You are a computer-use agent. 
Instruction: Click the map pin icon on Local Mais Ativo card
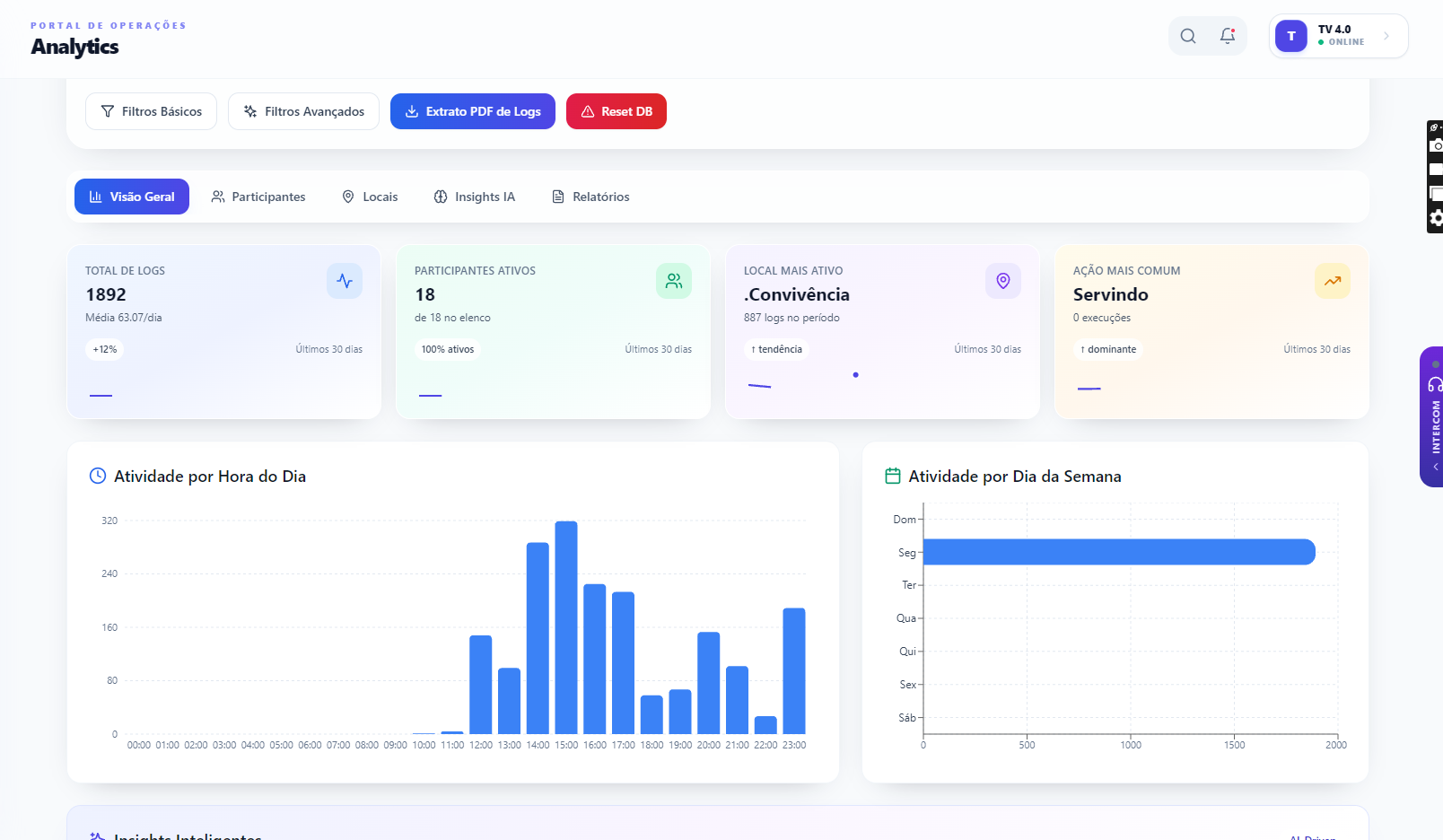click(1003, 281)
